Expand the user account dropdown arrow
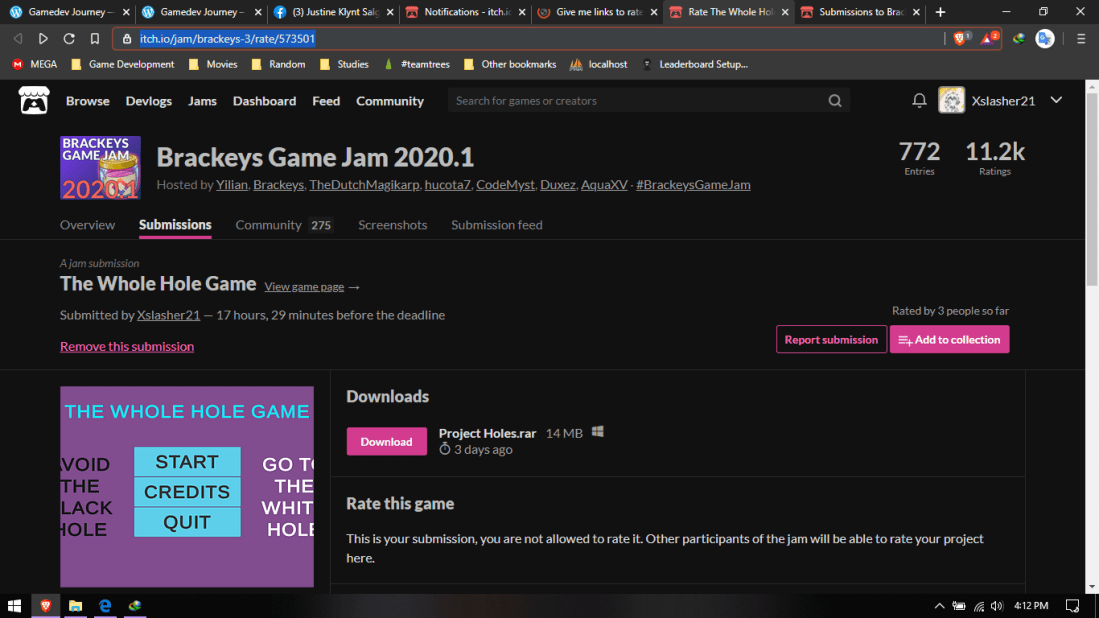Viewport: 1099px width, 618px height. coord(1056,101)
